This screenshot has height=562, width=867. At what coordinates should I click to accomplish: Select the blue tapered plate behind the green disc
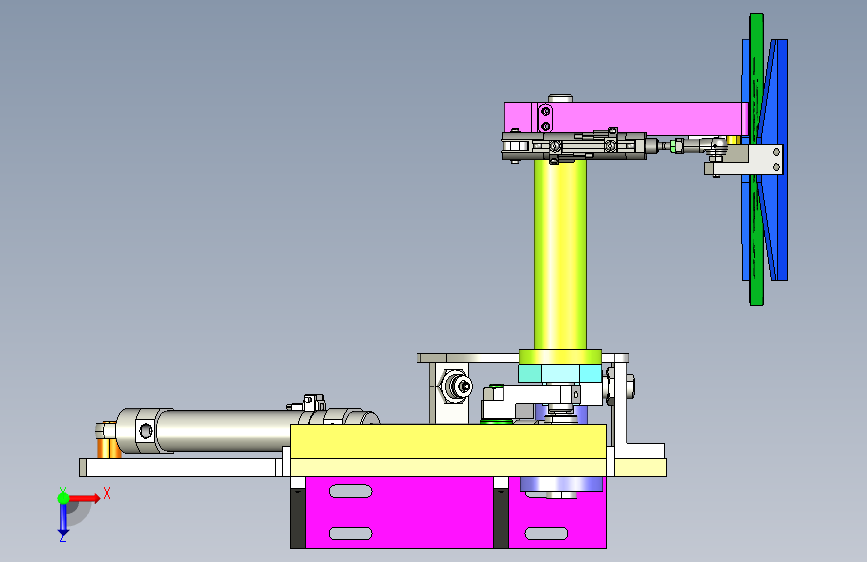click(x=776, y=159)
